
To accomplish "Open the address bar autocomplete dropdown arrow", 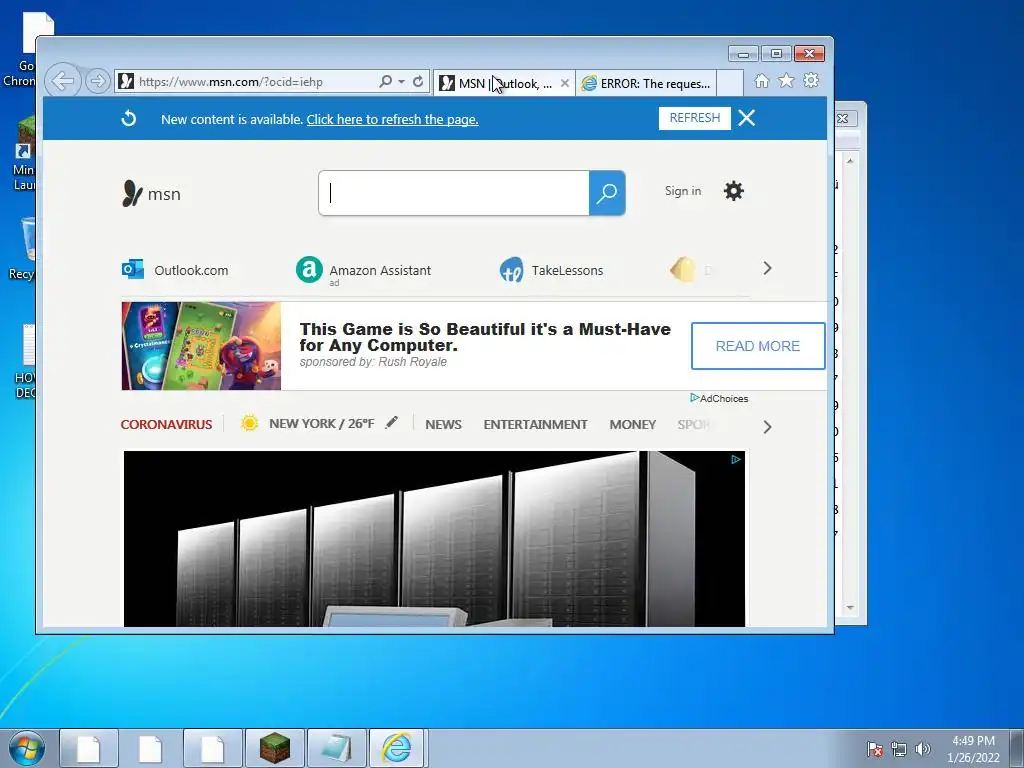I will click(401, 82).
